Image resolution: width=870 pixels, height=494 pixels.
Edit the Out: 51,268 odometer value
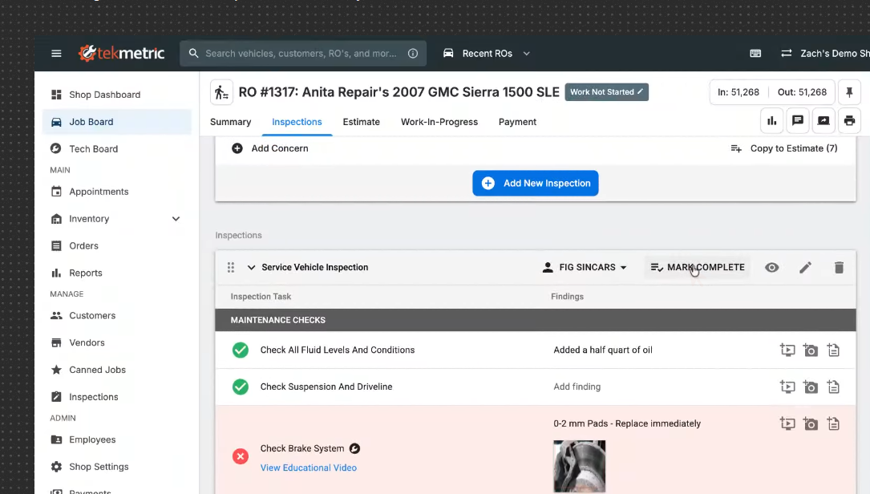tap(802, 92)
